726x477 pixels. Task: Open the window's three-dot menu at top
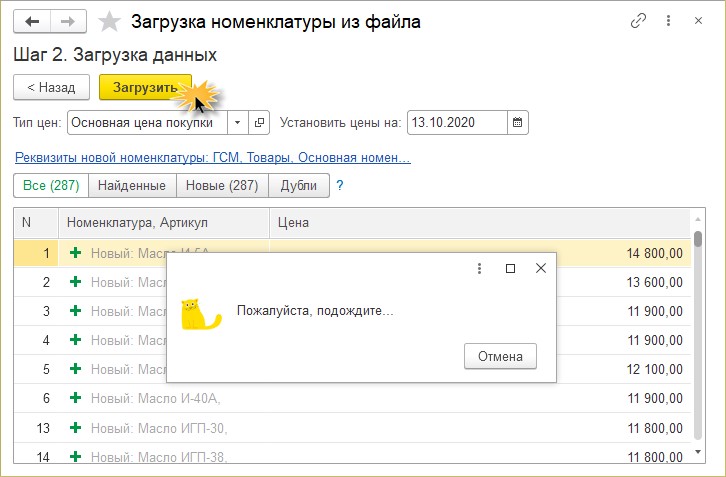tap(668, 21)
